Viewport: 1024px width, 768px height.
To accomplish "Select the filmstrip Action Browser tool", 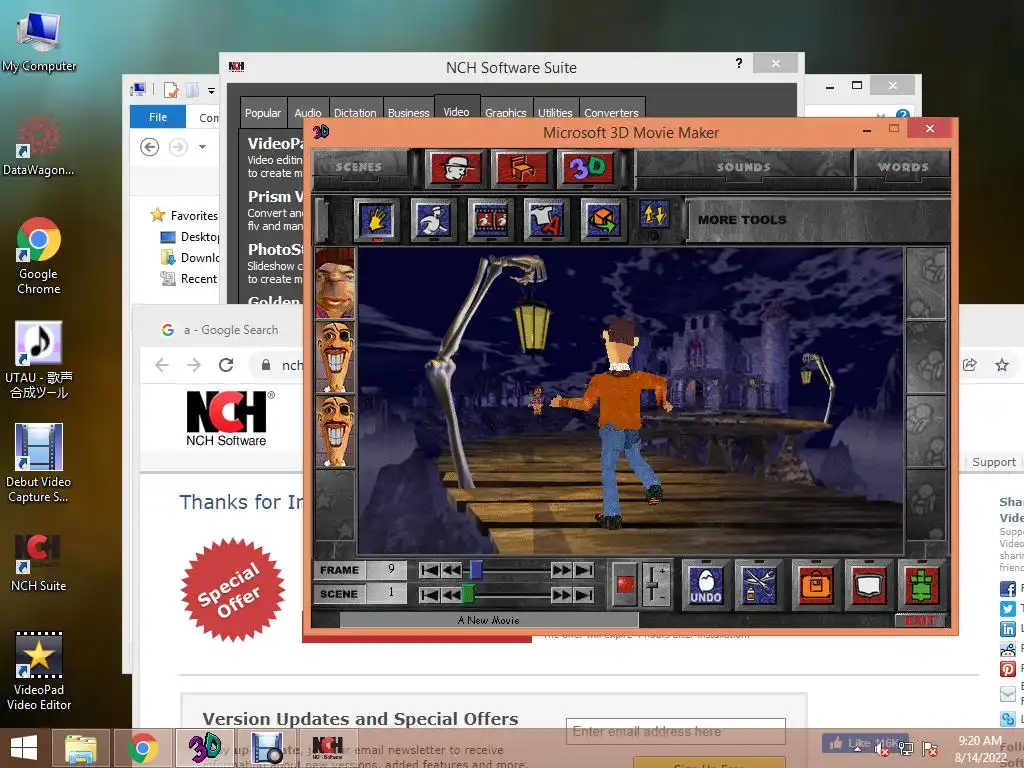I will [x=490, y=220].
